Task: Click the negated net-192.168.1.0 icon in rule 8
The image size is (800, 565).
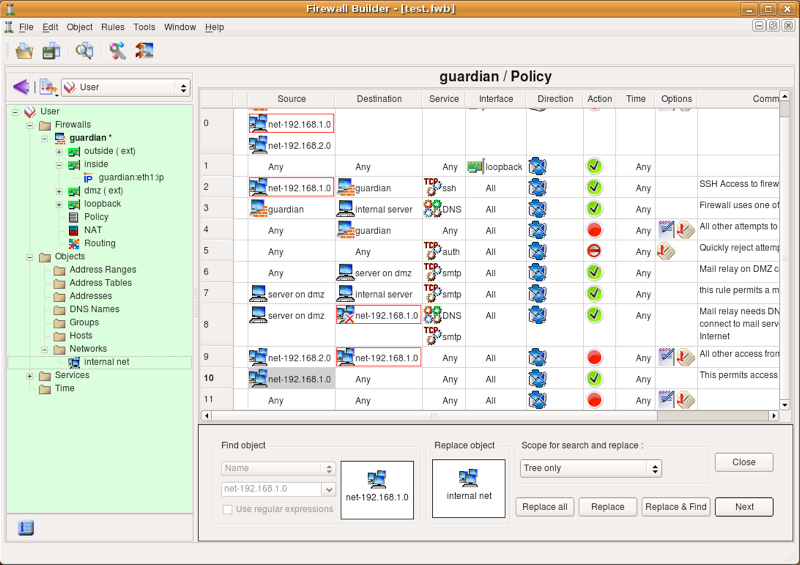Action: click(345, 315)
